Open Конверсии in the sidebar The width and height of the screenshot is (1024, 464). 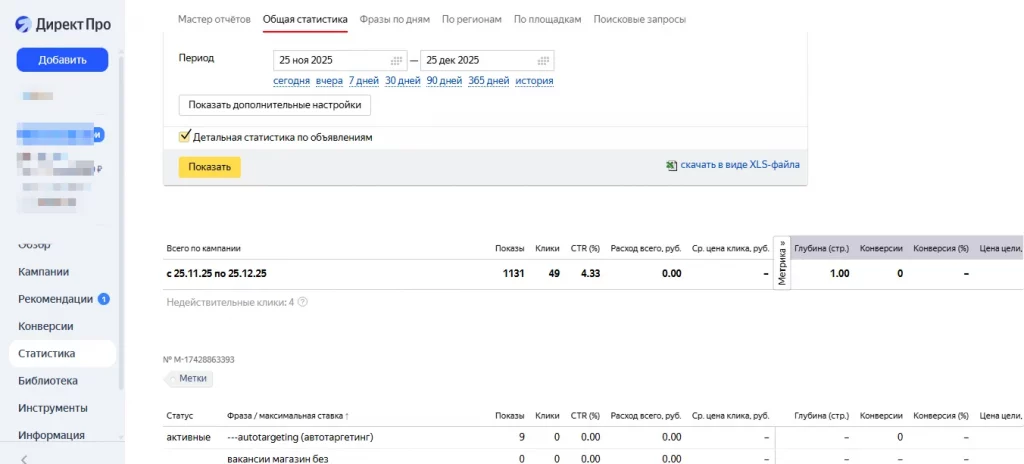pos(46,326)
